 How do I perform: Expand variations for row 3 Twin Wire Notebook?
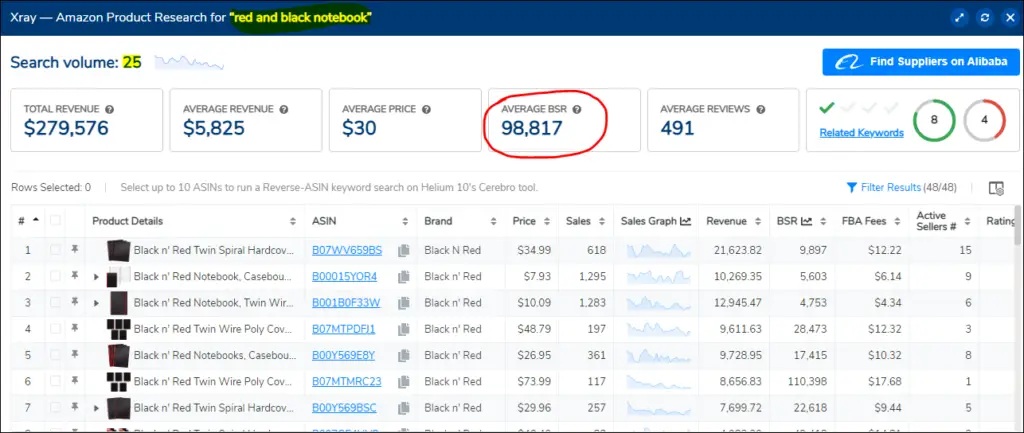pyautogui.click(x=97, y=303)
